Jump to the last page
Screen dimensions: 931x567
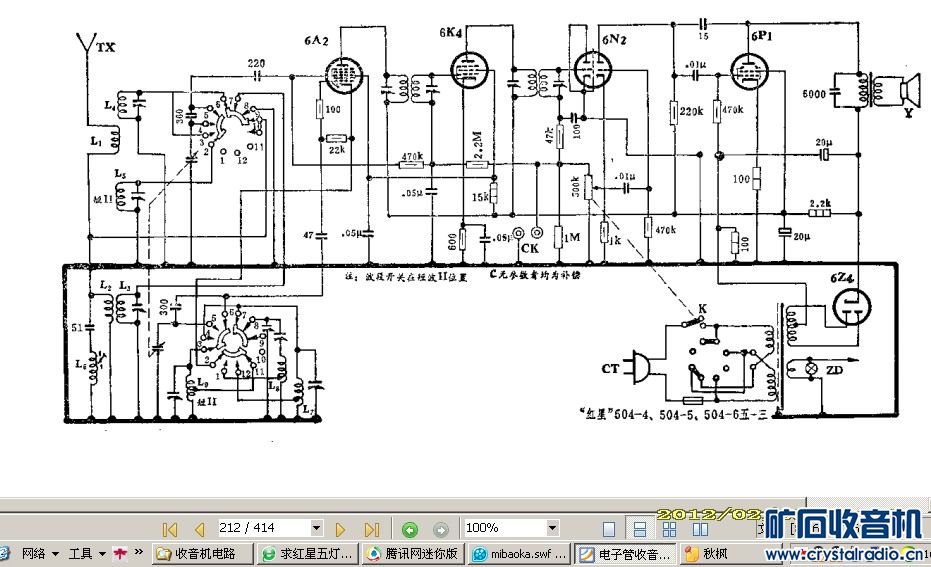click(x=371, y=528)
